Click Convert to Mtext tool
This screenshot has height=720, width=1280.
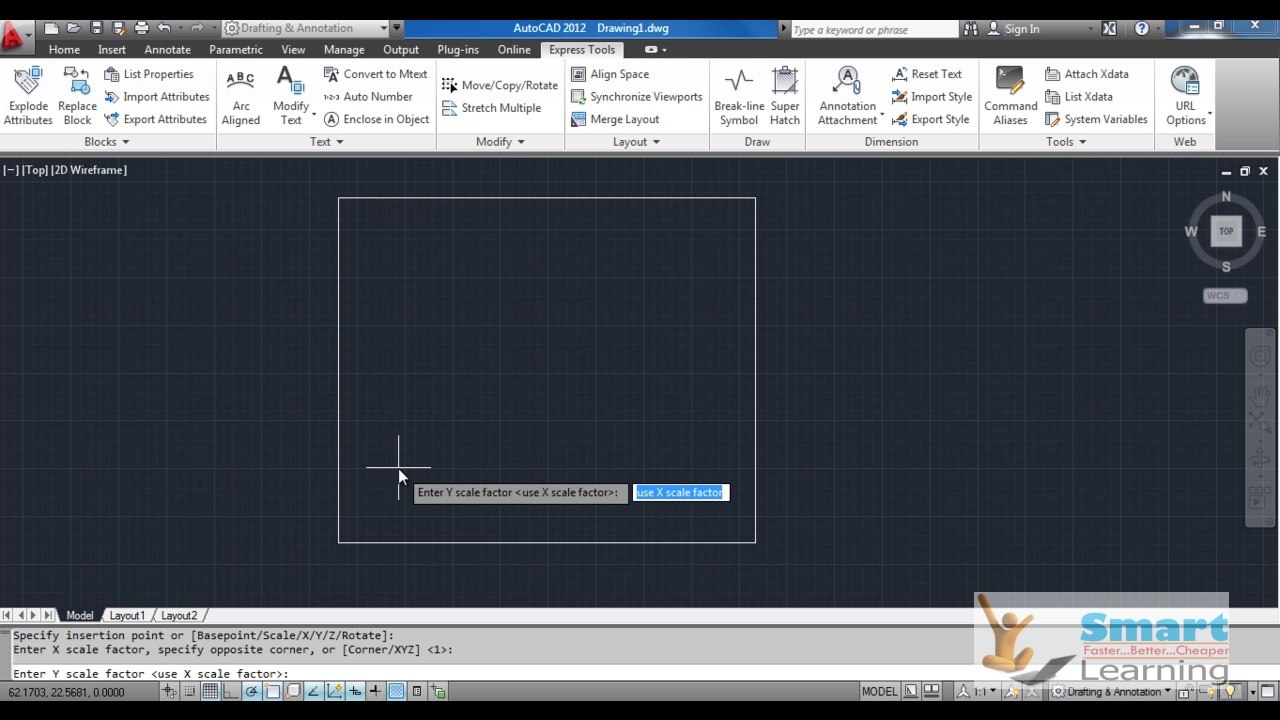point(375,74)
